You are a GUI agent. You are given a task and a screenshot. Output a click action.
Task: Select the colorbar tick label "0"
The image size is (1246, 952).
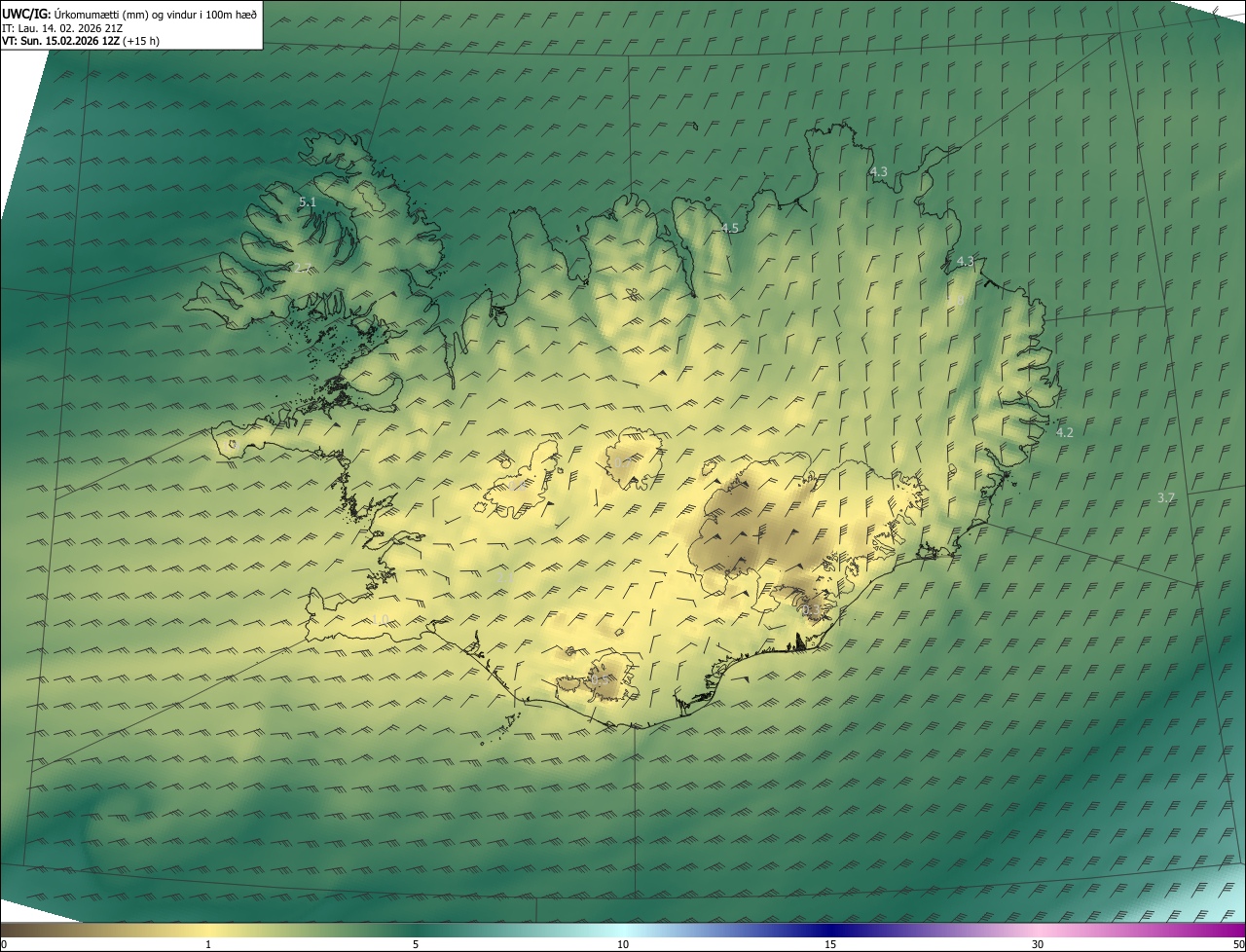pyautogui.click(x=4, y=944)
